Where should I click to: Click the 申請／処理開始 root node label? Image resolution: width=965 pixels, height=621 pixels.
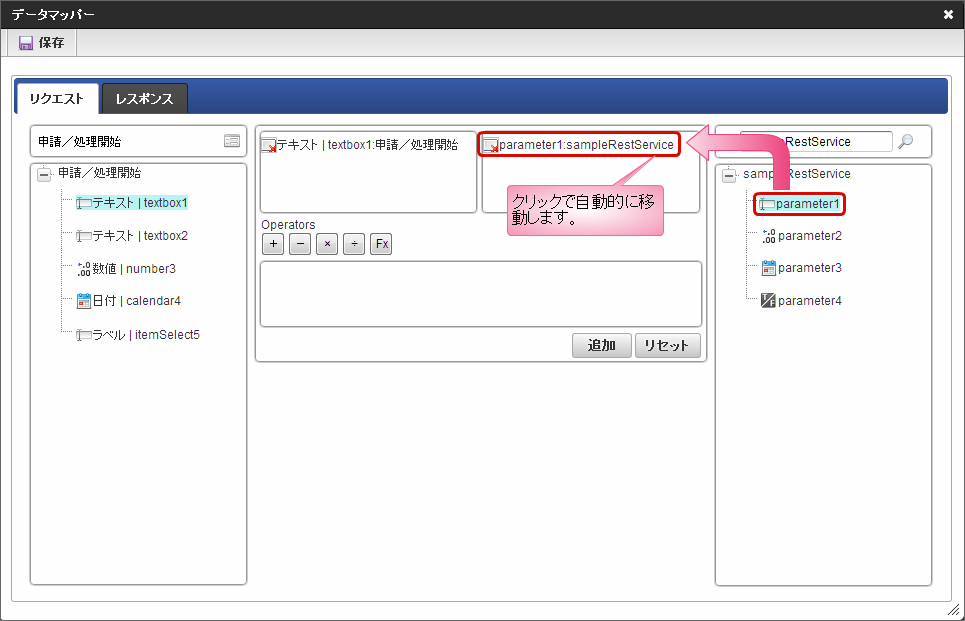100,173
